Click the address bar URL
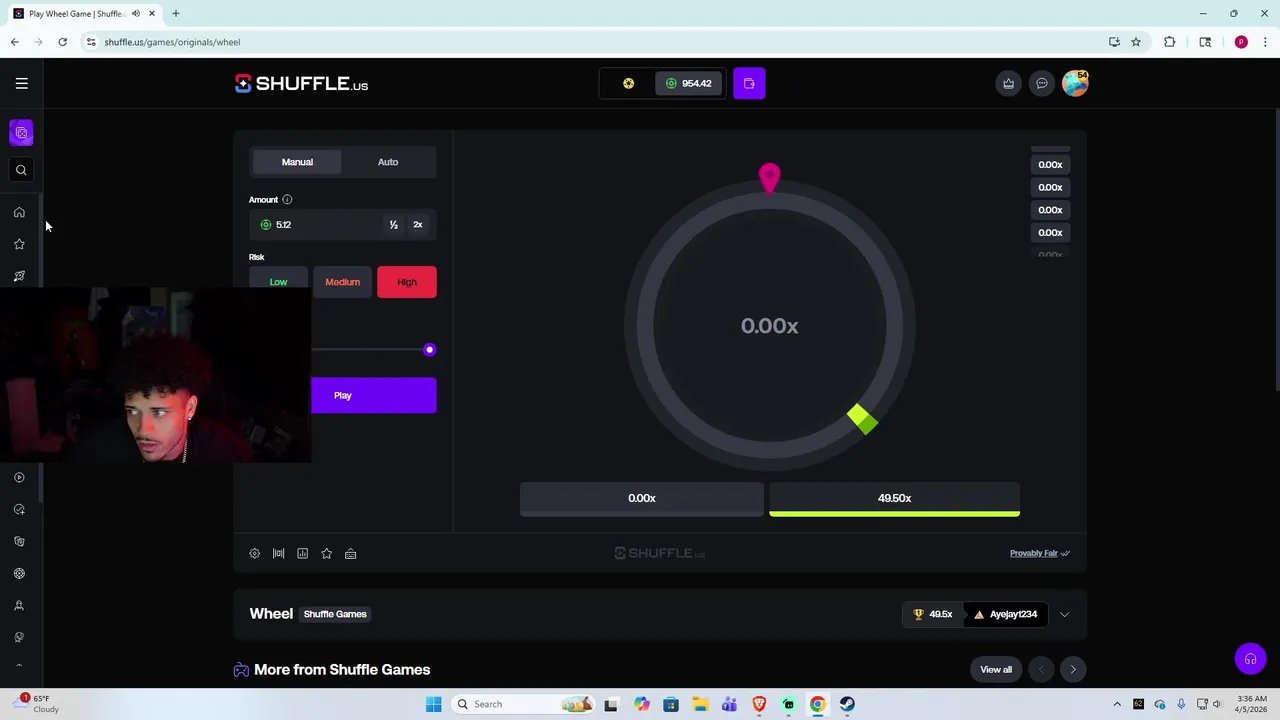Image resolution: width=1280 pixels, height=720 pixels. (172, 42)
